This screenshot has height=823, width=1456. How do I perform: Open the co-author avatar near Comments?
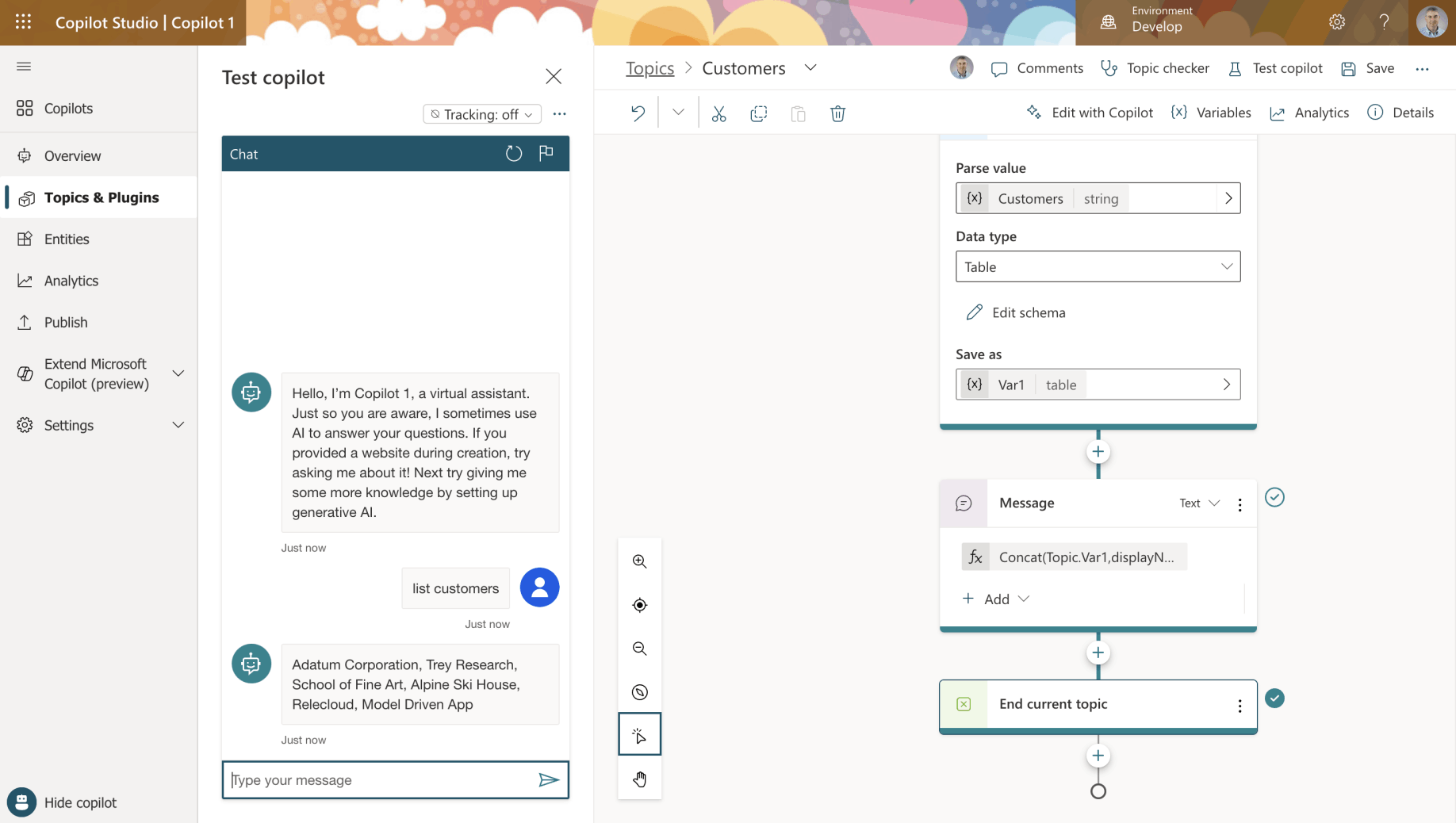[961, 68]
